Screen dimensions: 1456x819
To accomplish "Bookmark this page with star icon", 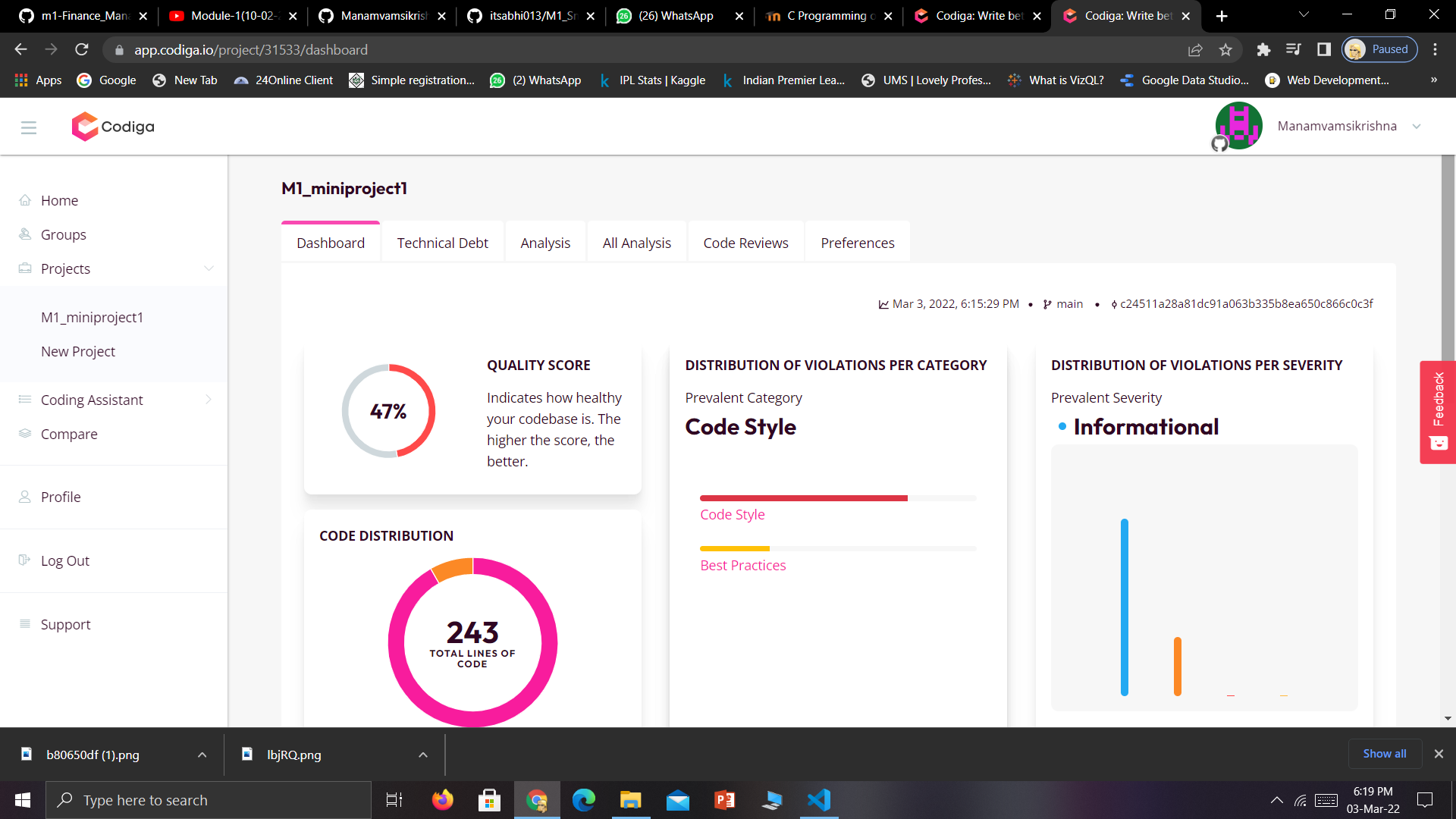I will coord(1225,49).
